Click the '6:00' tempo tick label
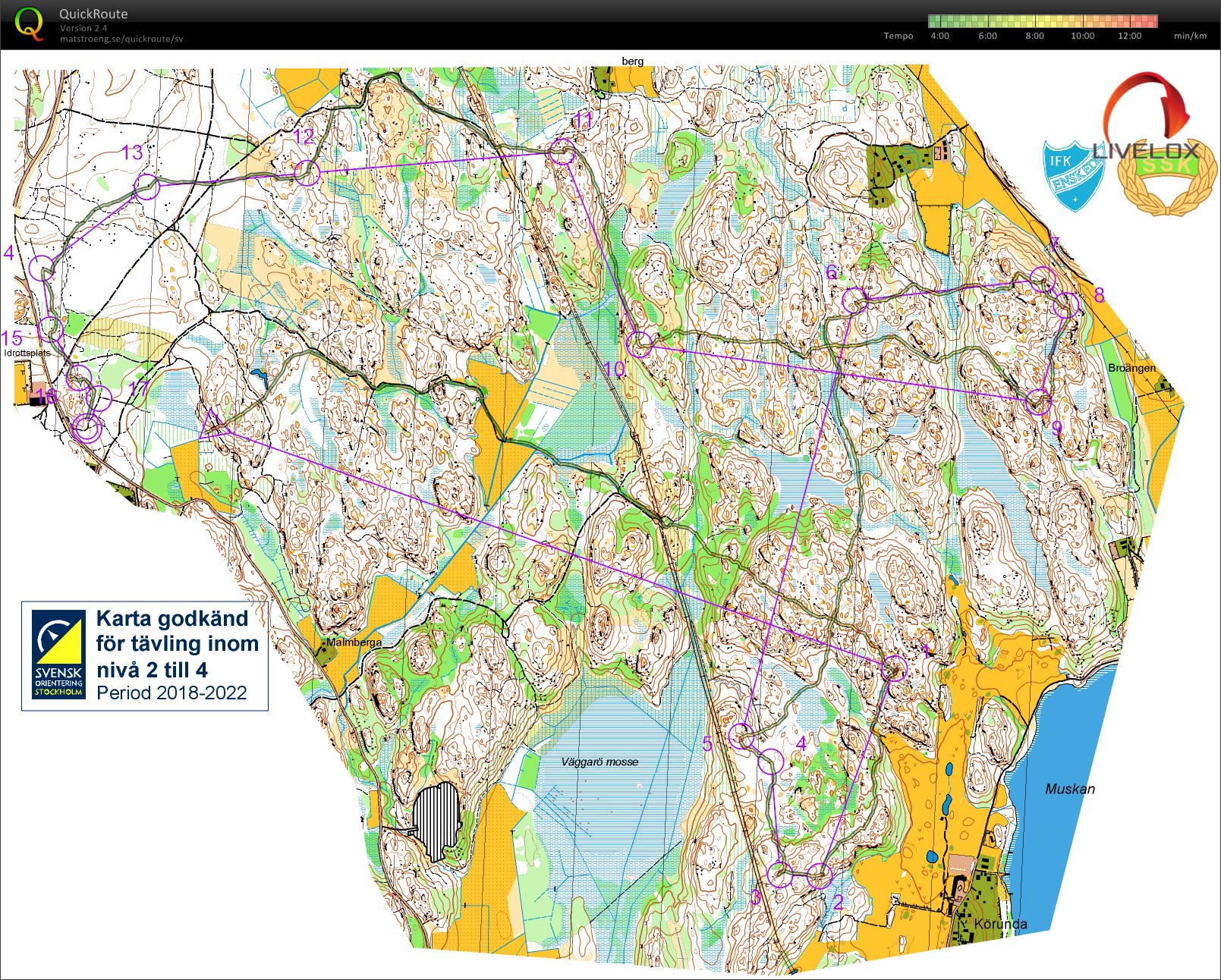Screen dimensions: 1221x980 pyautogui.click(x=987, y=36)
